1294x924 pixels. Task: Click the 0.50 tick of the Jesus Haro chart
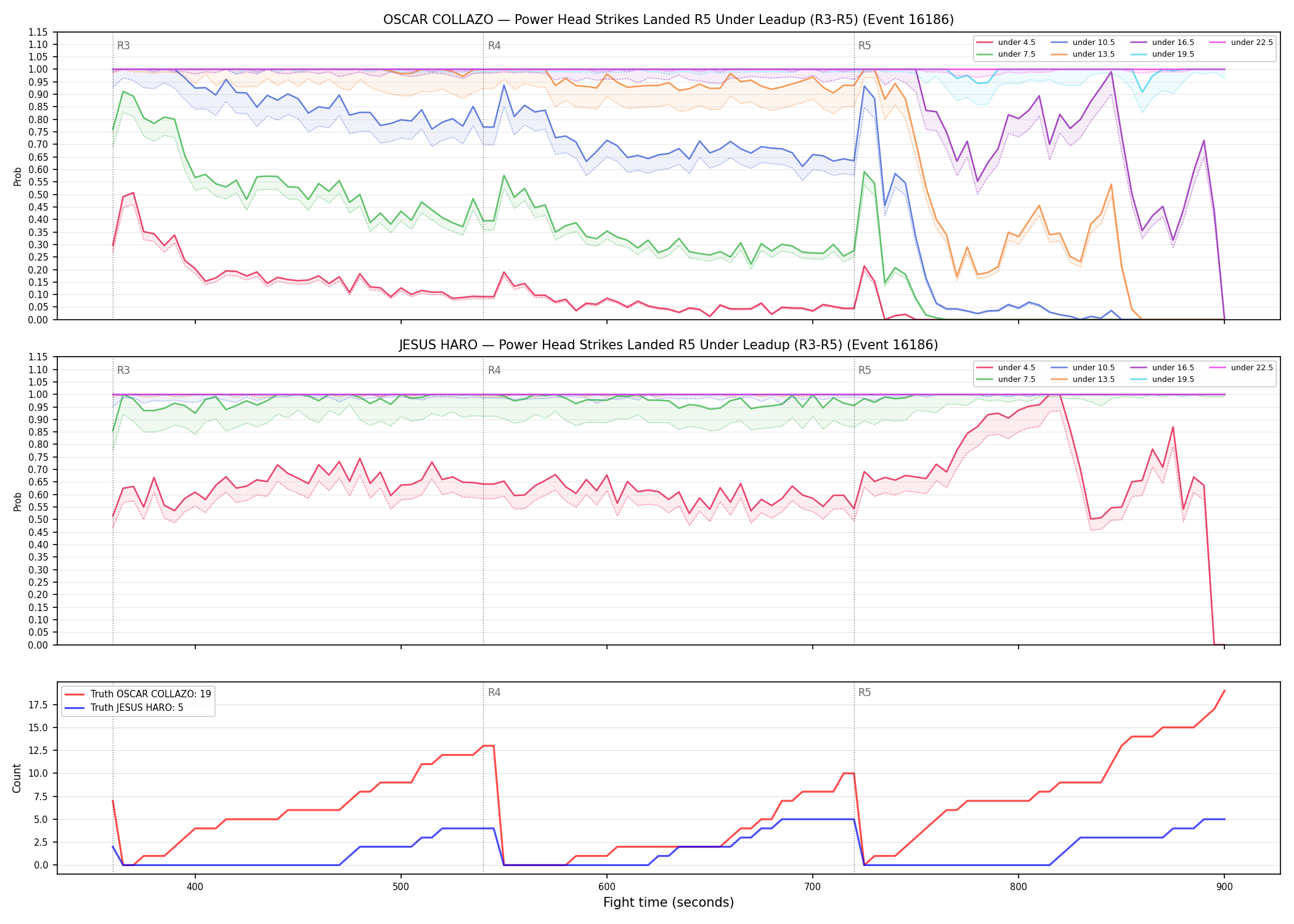pos(38,519)
